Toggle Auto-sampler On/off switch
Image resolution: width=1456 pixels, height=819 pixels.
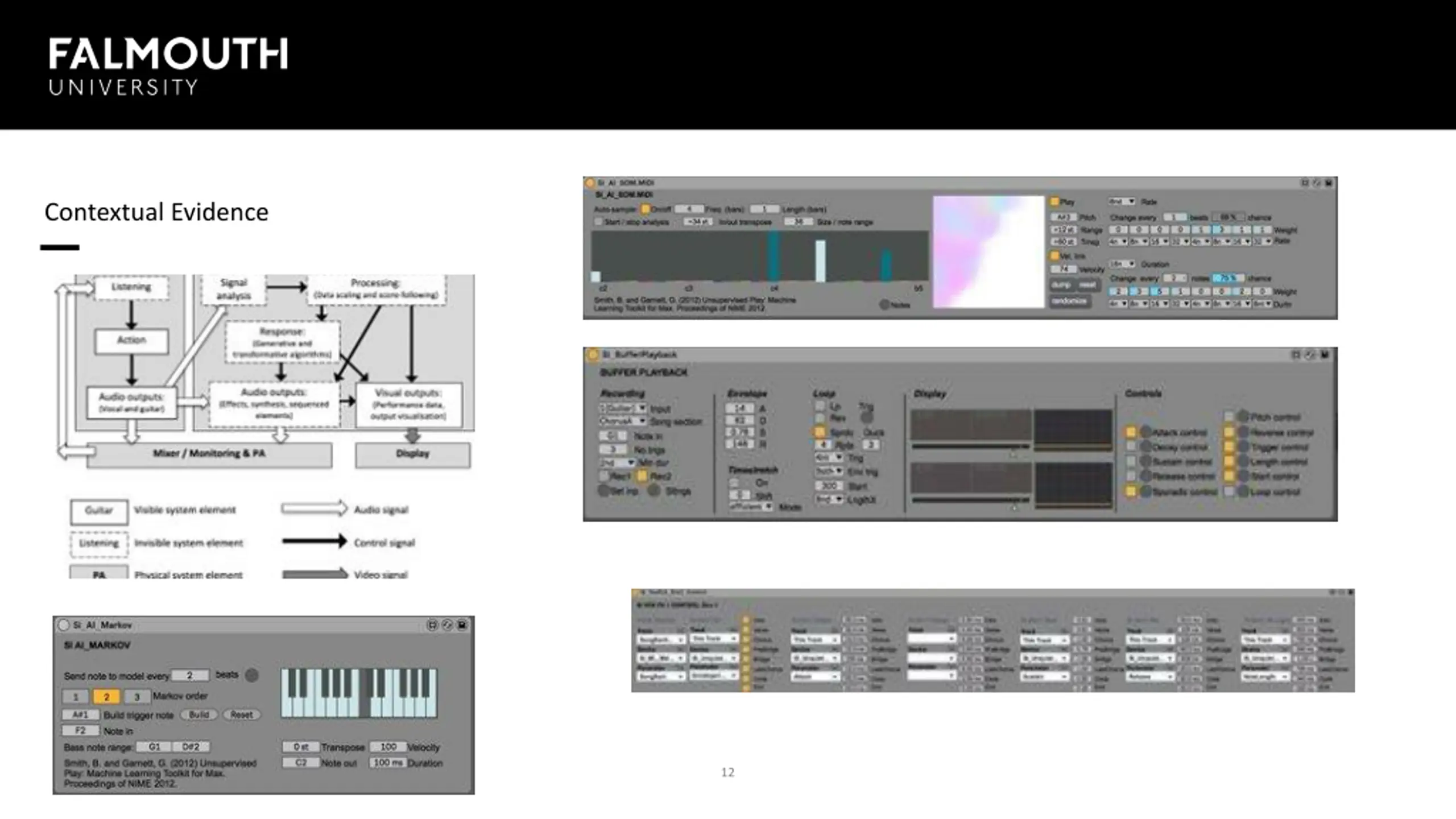[646, 209]
